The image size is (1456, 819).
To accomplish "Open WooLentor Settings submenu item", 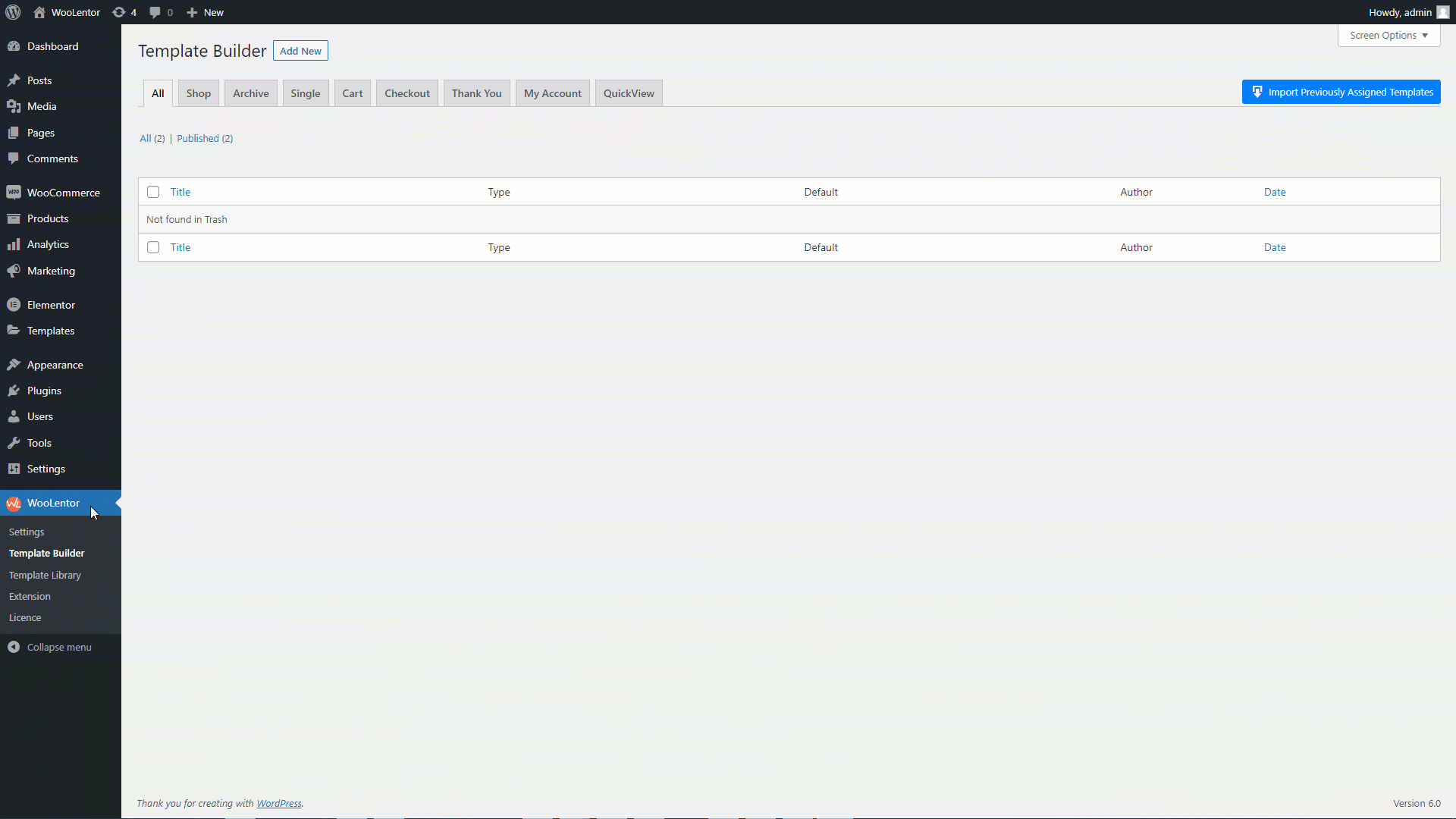I will click(x=27, y=532).
